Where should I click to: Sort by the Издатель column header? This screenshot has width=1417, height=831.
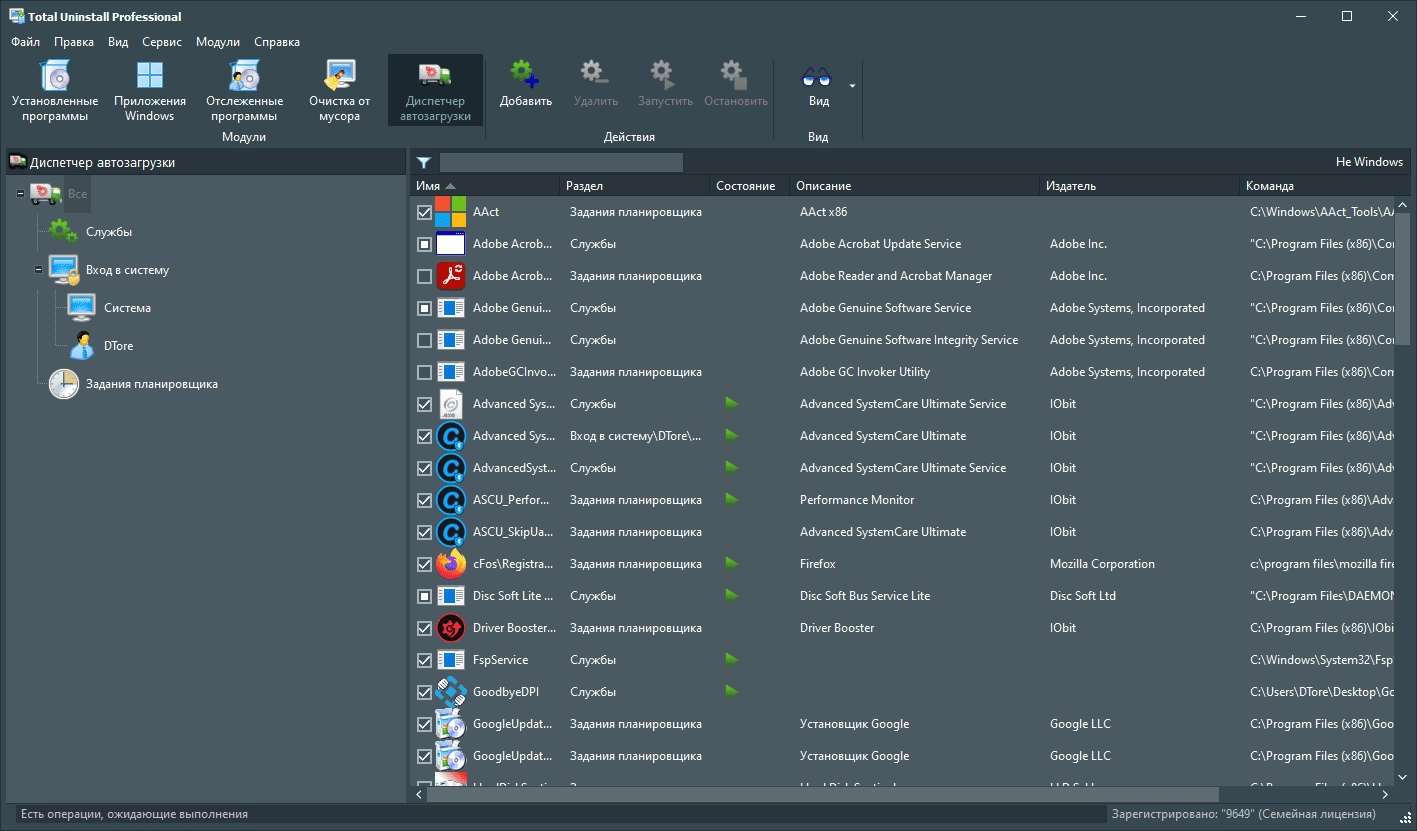tap(1140, 186)
